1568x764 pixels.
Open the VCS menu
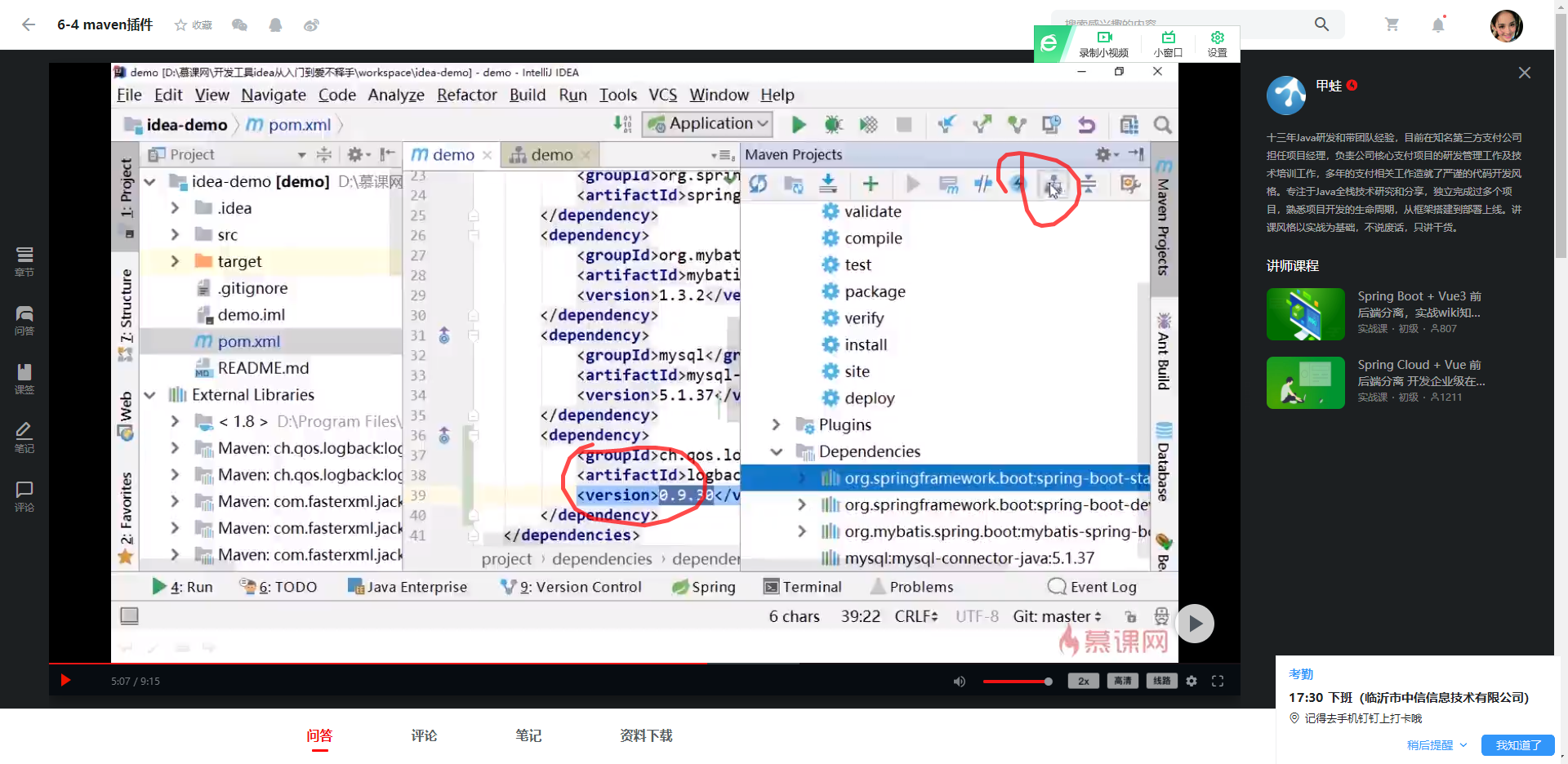coord(662,95)
